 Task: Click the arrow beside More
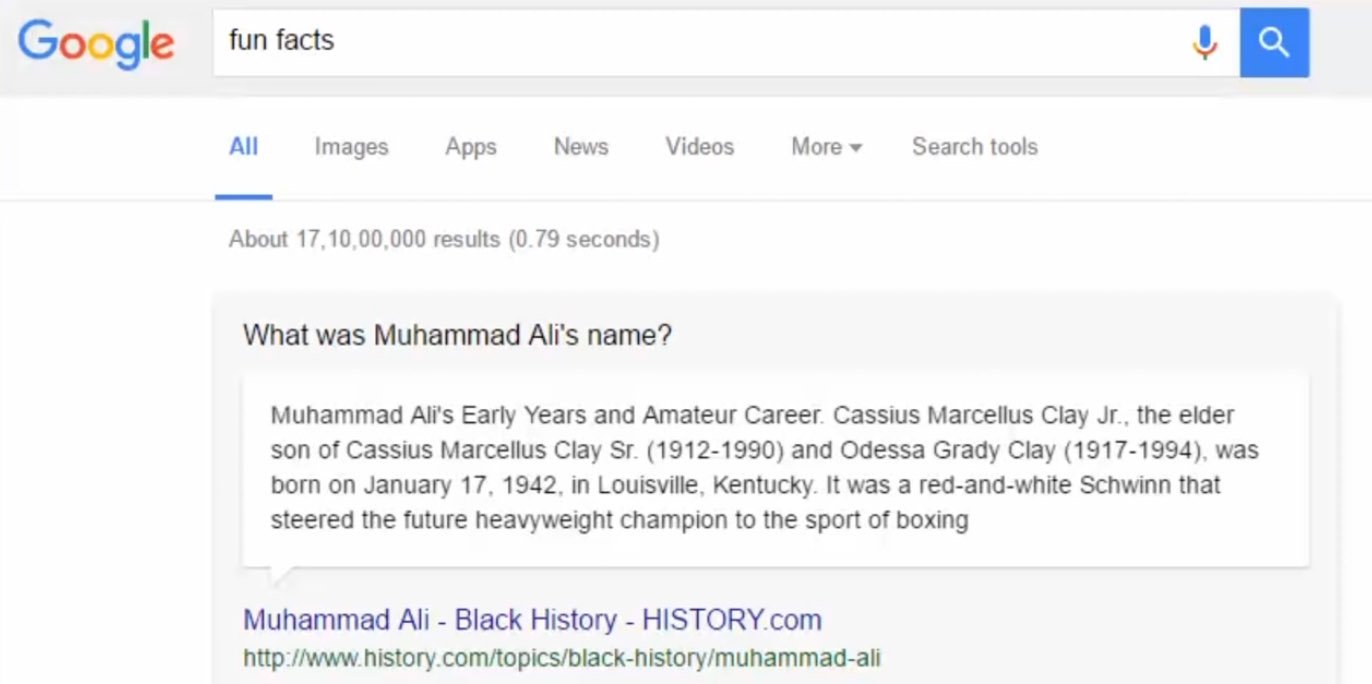point(856,148)
